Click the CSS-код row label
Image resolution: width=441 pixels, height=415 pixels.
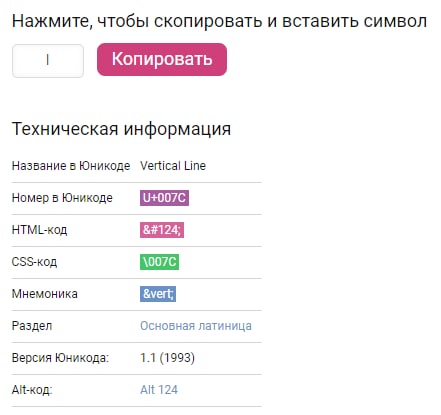point(35,262)
